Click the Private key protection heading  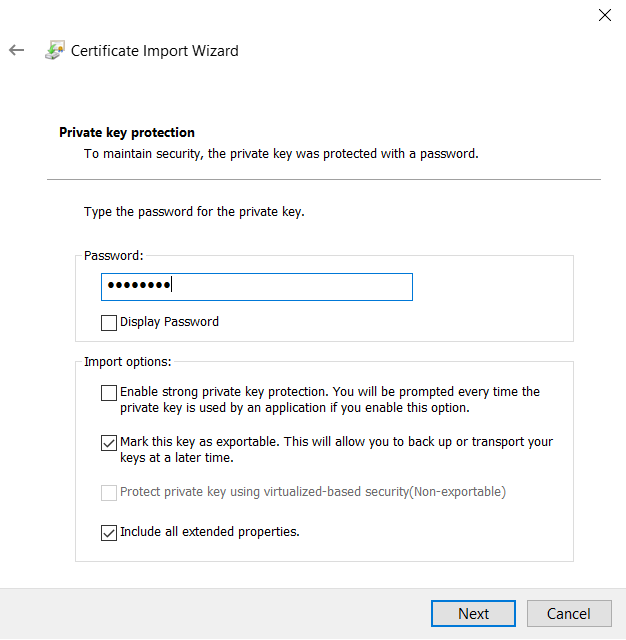[127, 132]
